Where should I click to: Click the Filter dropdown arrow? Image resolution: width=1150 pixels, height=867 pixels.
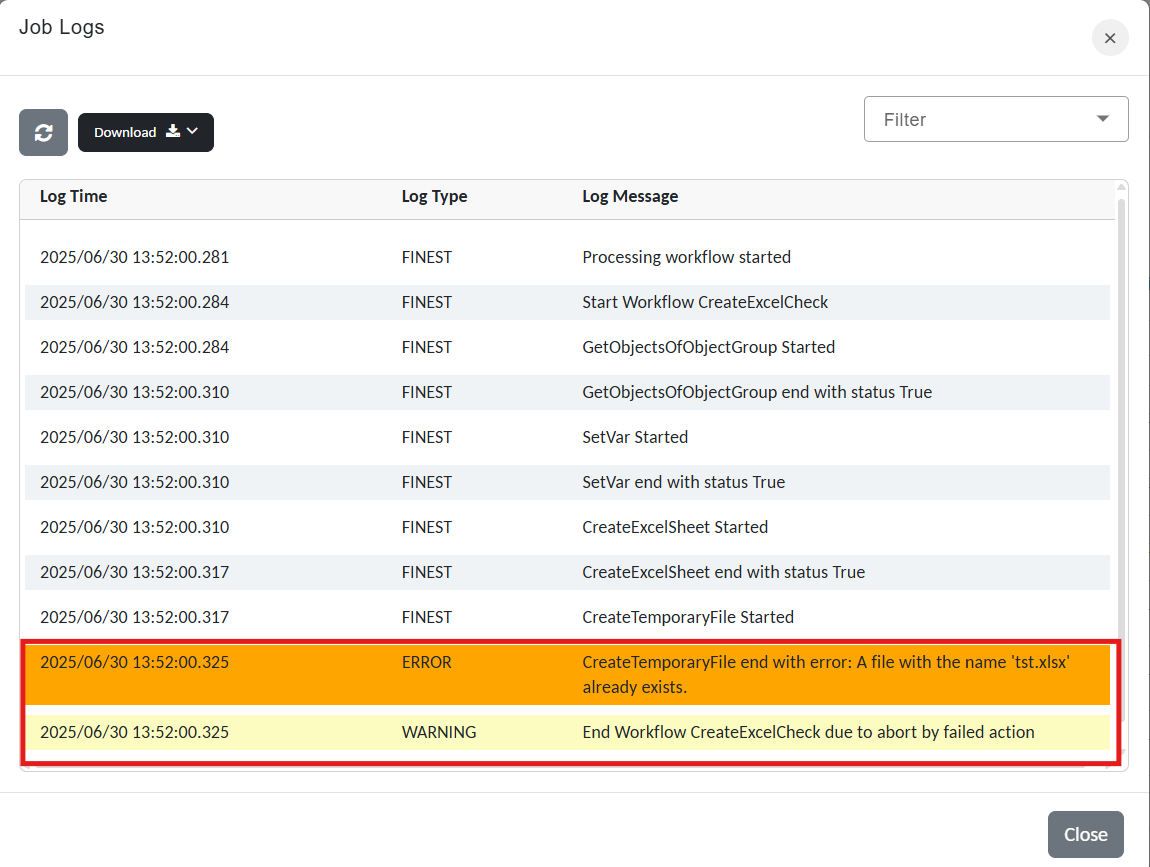click(x=1103, y=119)
